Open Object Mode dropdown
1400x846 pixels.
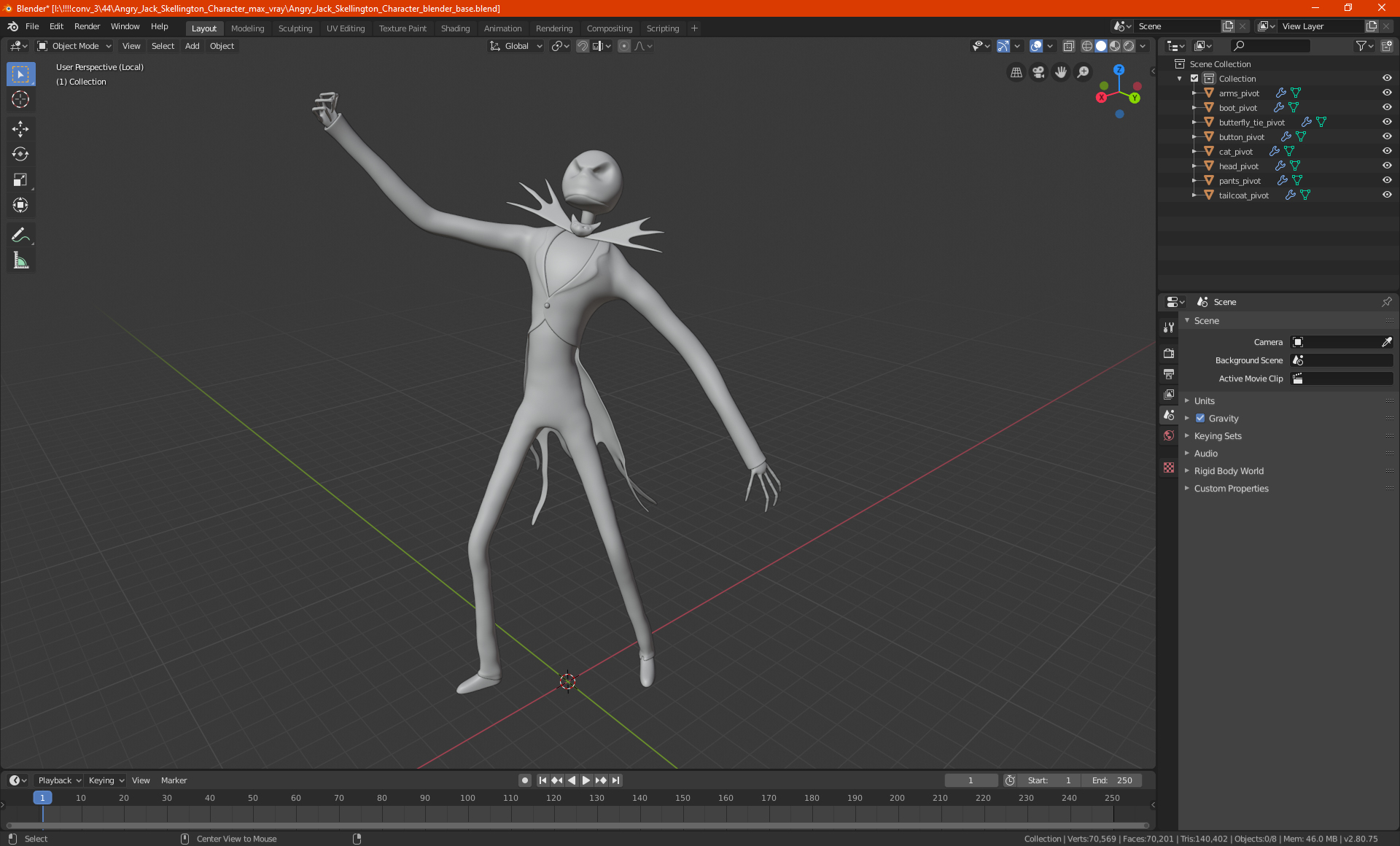pyautogui.click(x=74, y=46)
